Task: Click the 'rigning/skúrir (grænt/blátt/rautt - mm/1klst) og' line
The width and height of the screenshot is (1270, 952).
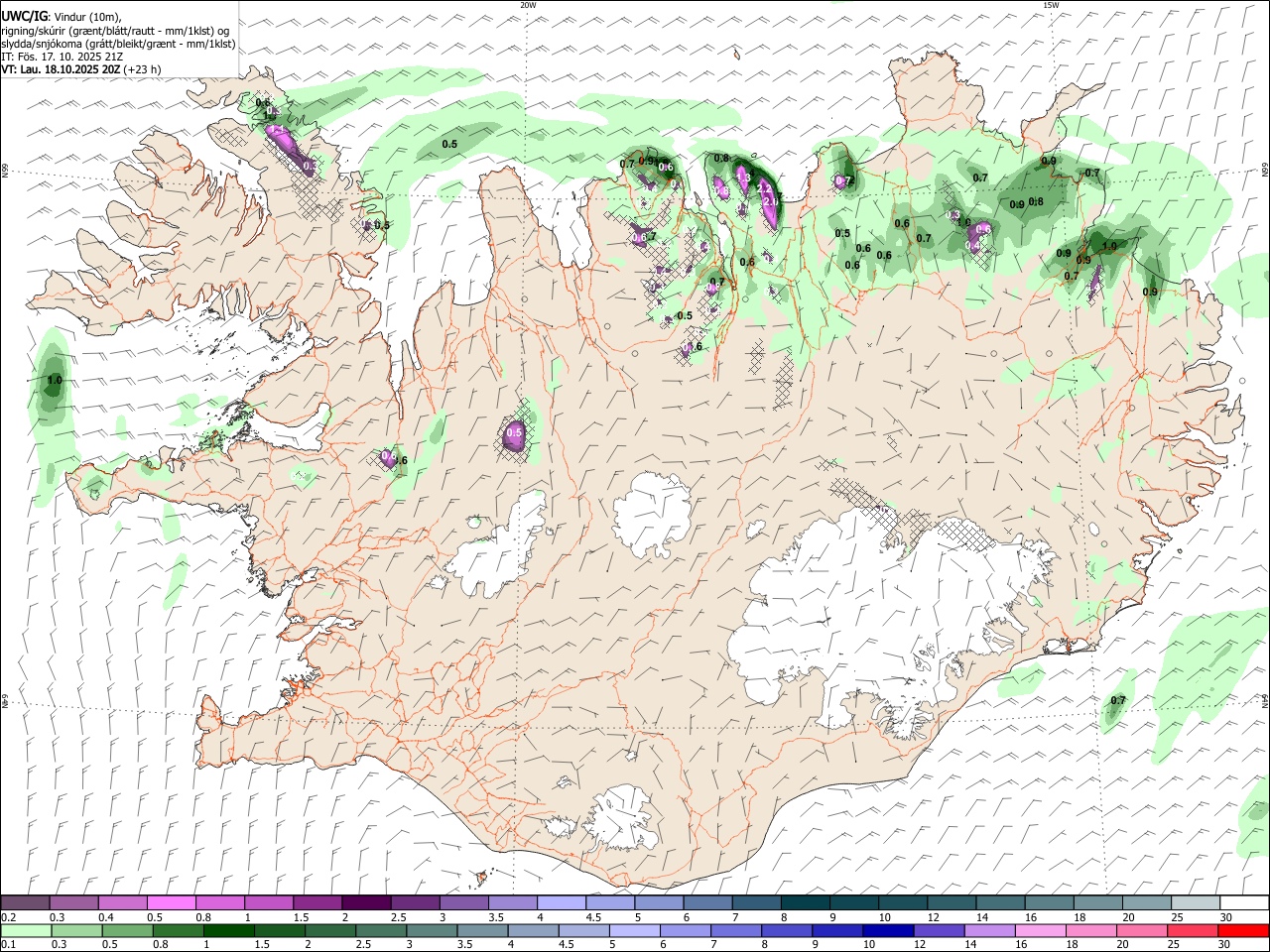Action: 116,31
